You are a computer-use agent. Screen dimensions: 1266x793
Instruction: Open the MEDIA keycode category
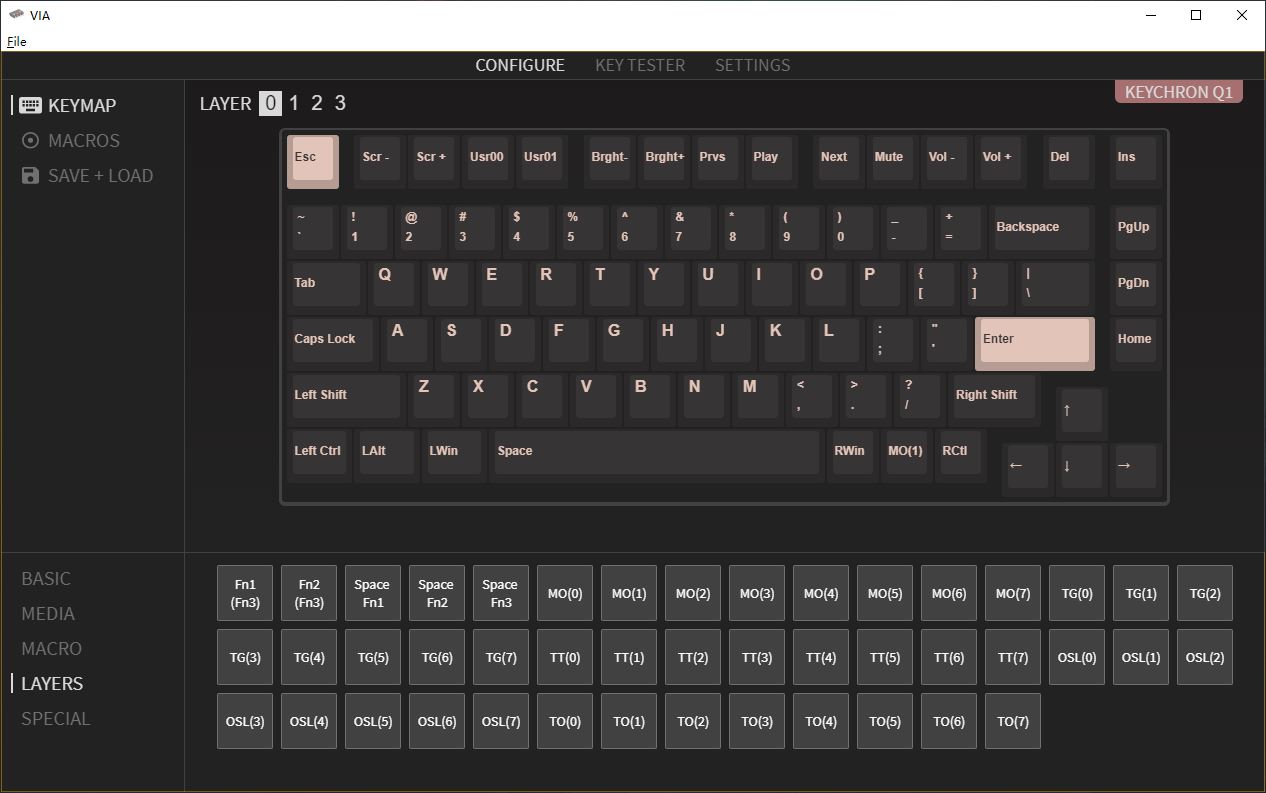48,614
